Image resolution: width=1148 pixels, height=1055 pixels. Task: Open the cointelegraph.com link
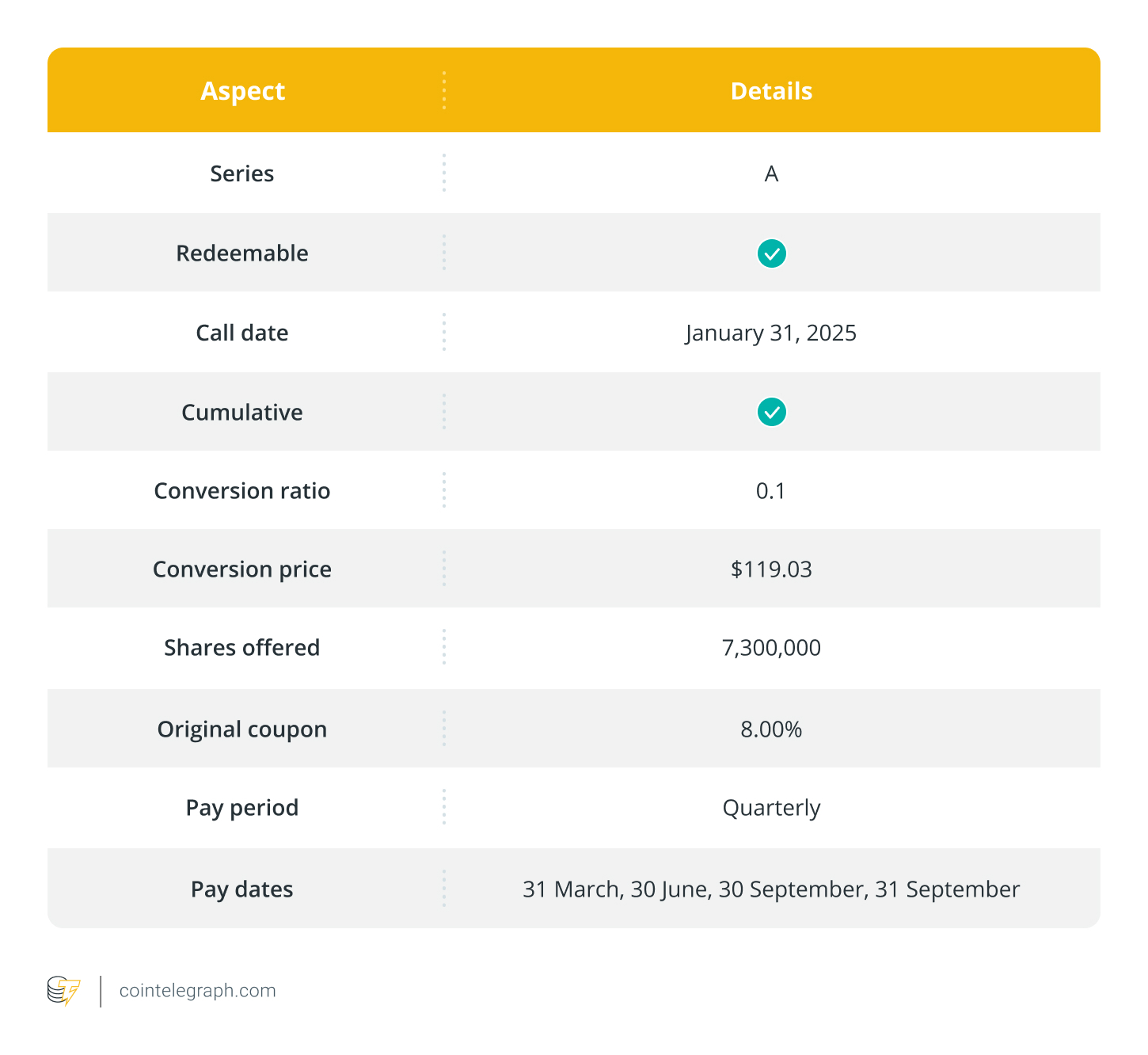[197, 991]
